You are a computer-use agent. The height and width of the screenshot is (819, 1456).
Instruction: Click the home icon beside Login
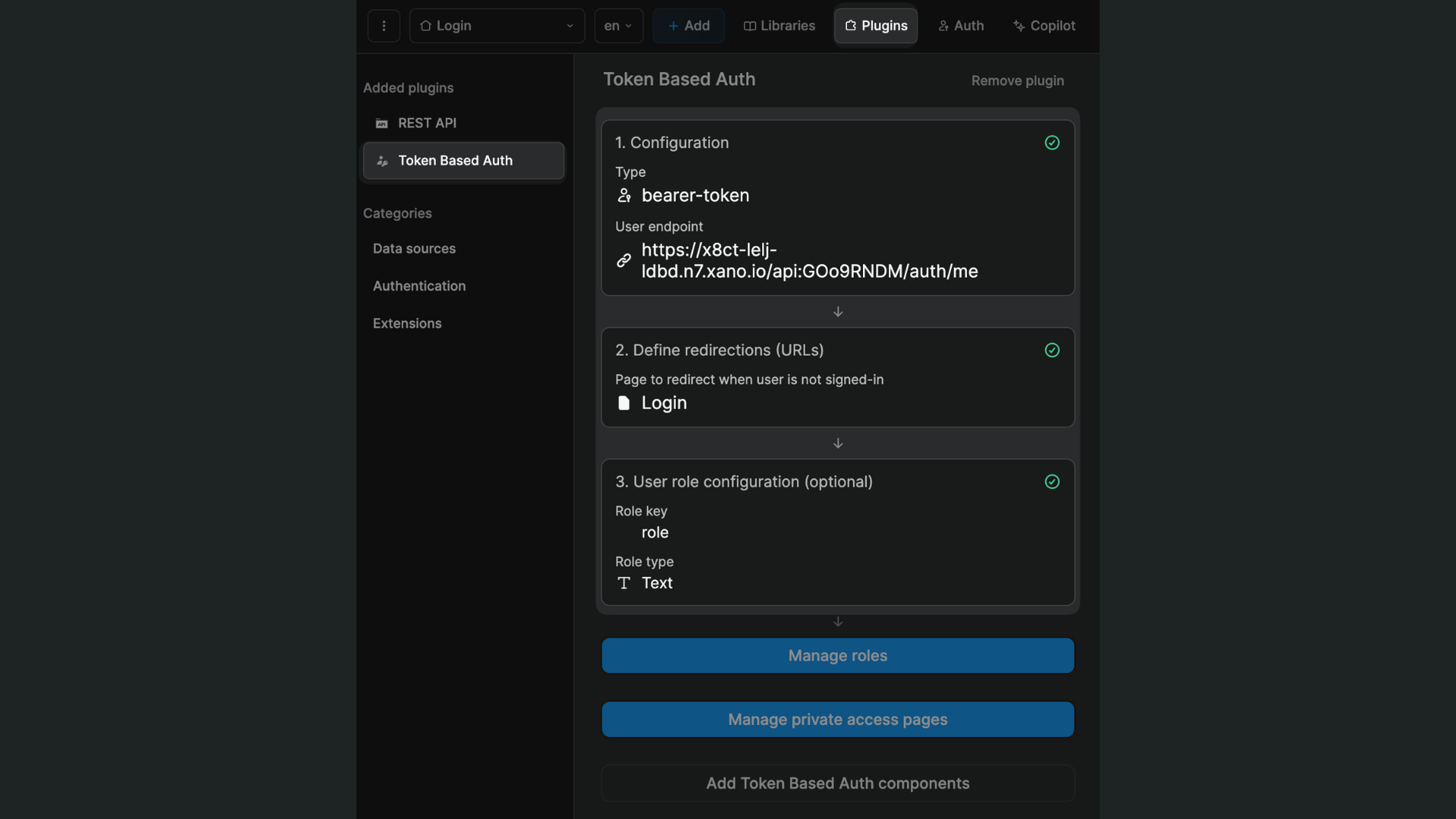pos(425,25)
